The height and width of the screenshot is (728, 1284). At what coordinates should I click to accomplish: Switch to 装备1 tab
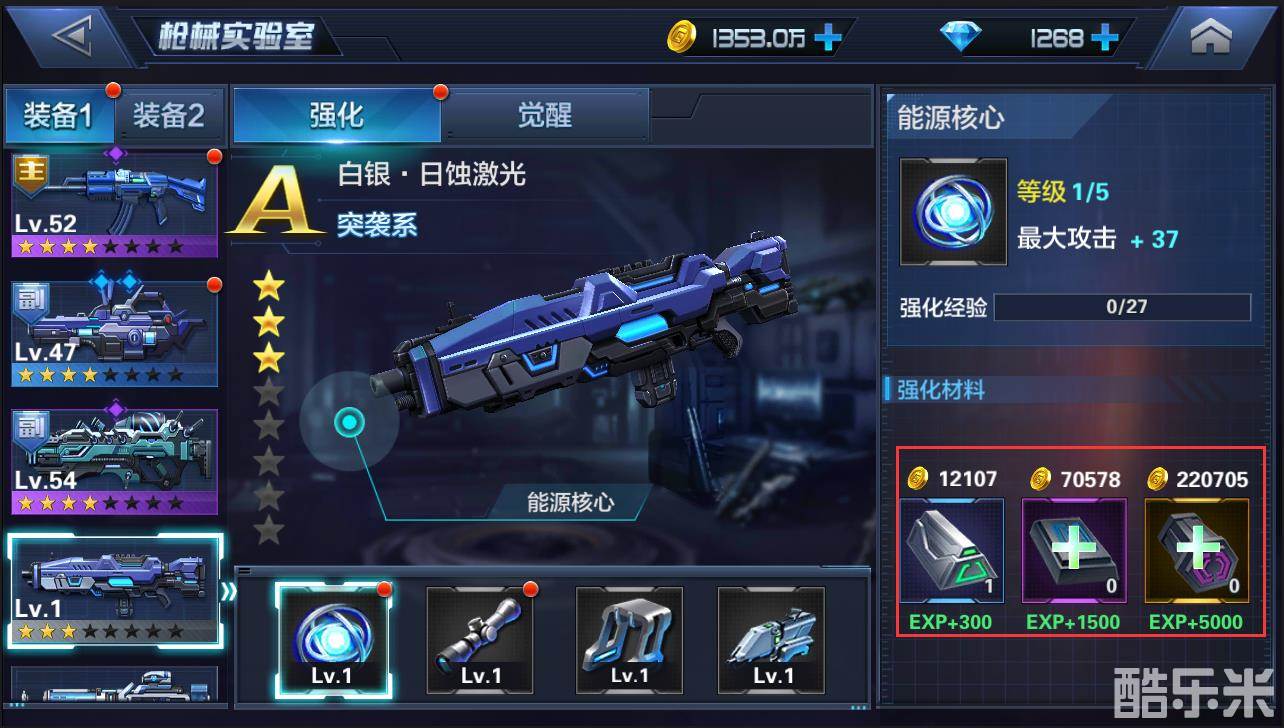58,116
